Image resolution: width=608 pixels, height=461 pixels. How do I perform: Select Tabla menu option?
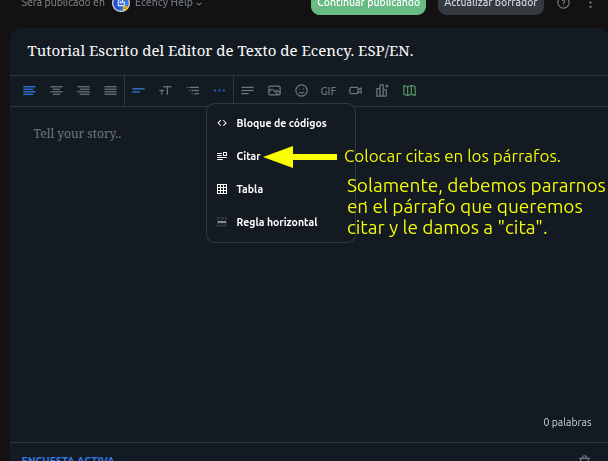click(281, 189)
